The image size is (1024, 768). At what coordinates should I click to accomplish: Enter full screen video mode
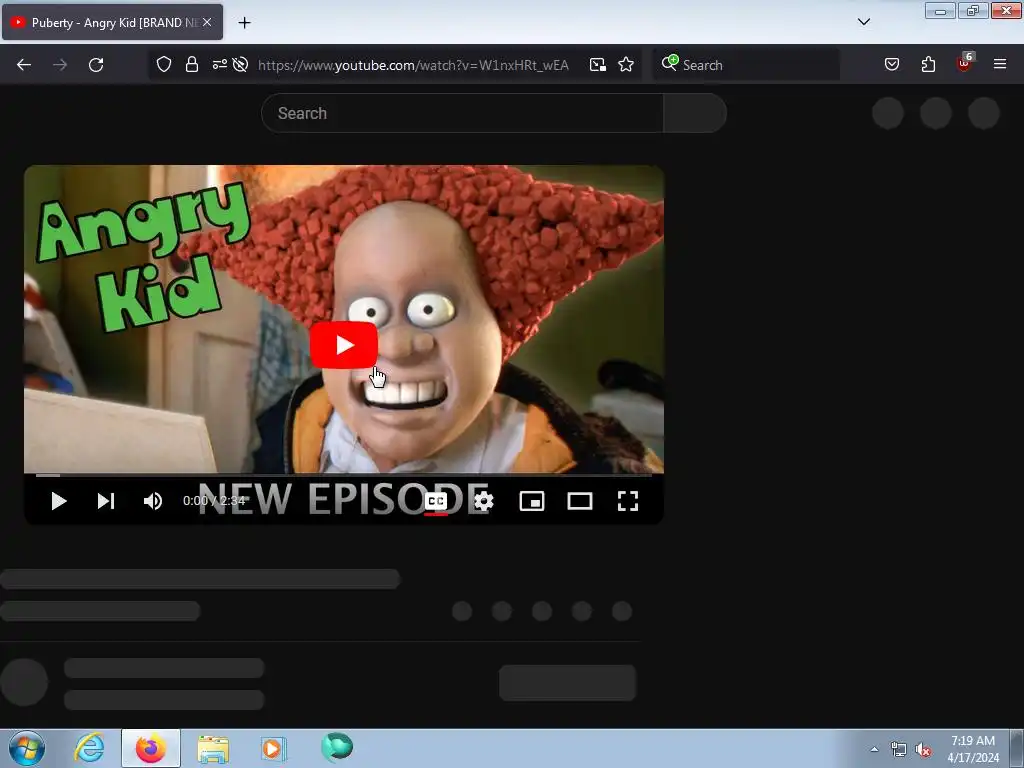[628, 501]
